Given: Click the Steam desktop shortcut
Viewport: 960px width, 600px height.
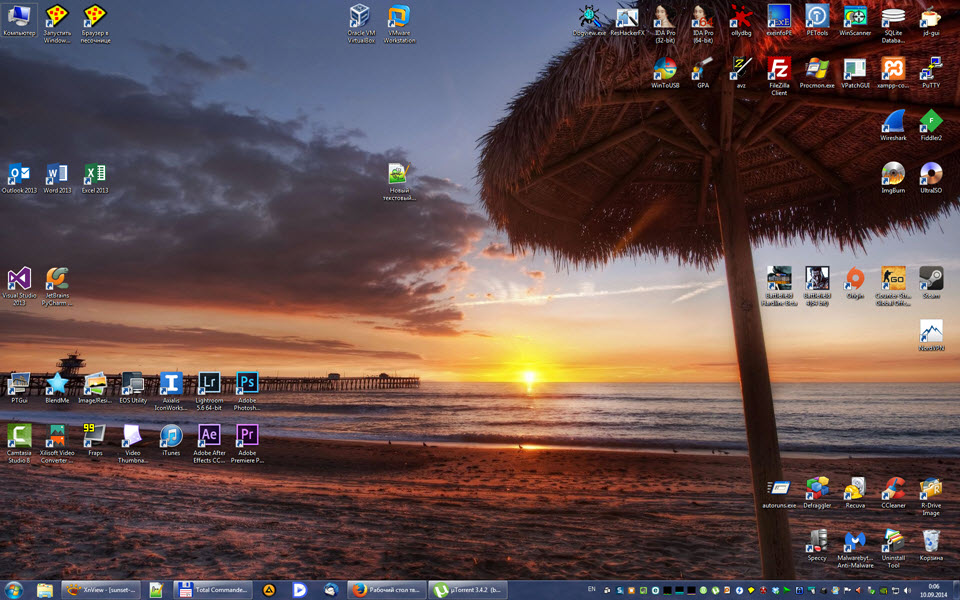Looking at the screenshot, I should tap(931, 283).
